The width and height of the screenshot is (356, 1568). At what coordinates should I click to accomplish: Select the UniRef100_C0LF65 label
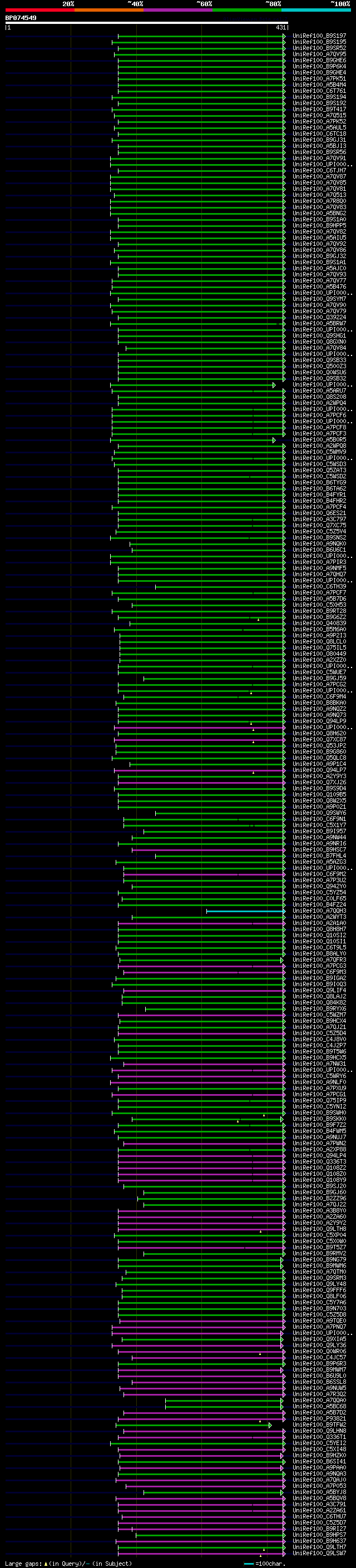(319, 899)
